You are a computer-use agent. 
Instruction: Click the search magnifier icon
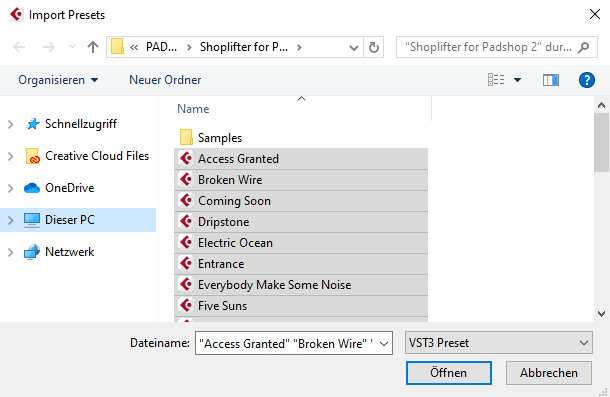pyautogui.click(x=583, y=47)
